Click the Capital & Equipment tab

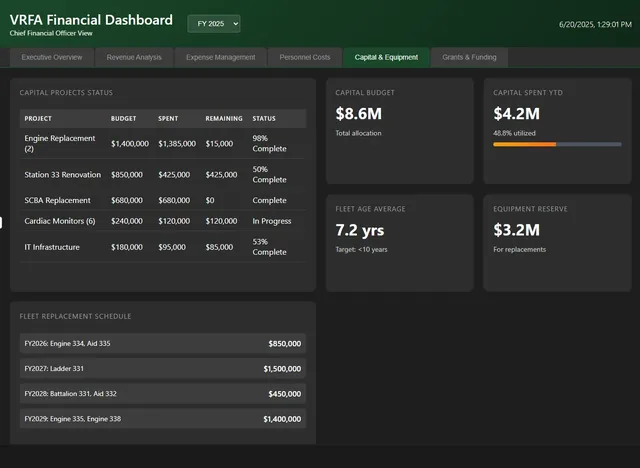coord(386,58)
